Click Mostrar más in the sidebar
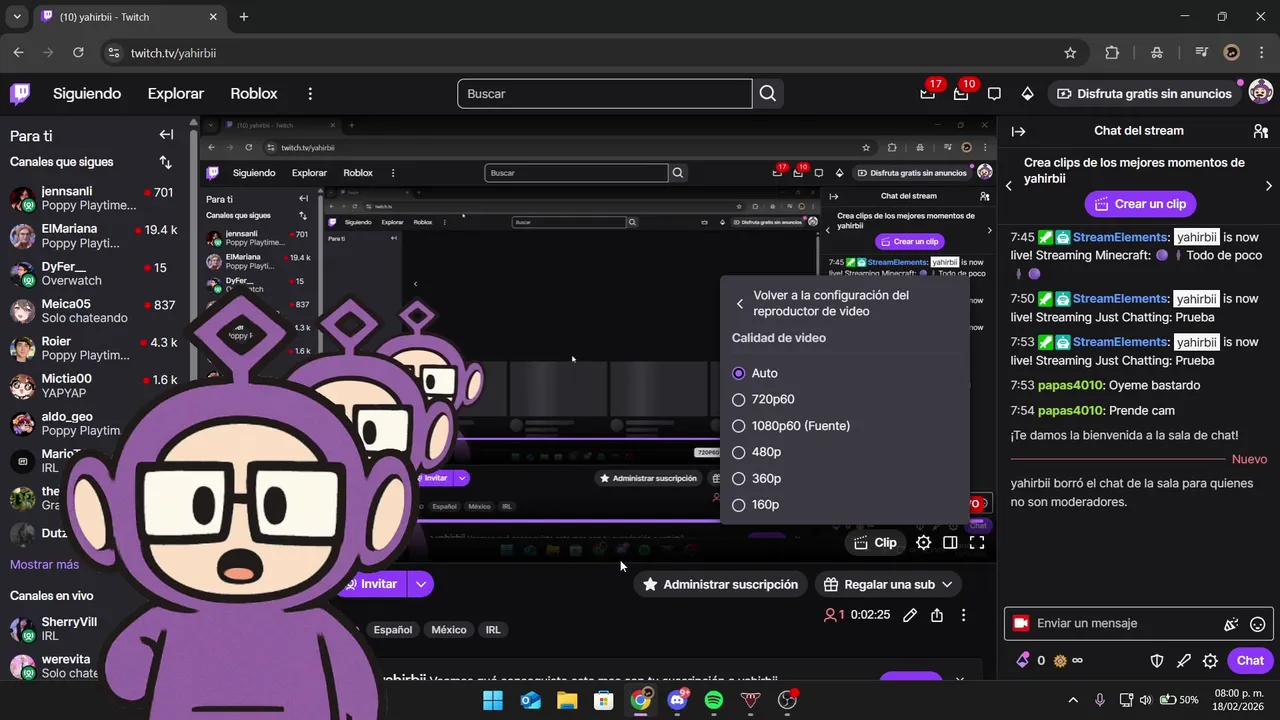 (44, 565)
